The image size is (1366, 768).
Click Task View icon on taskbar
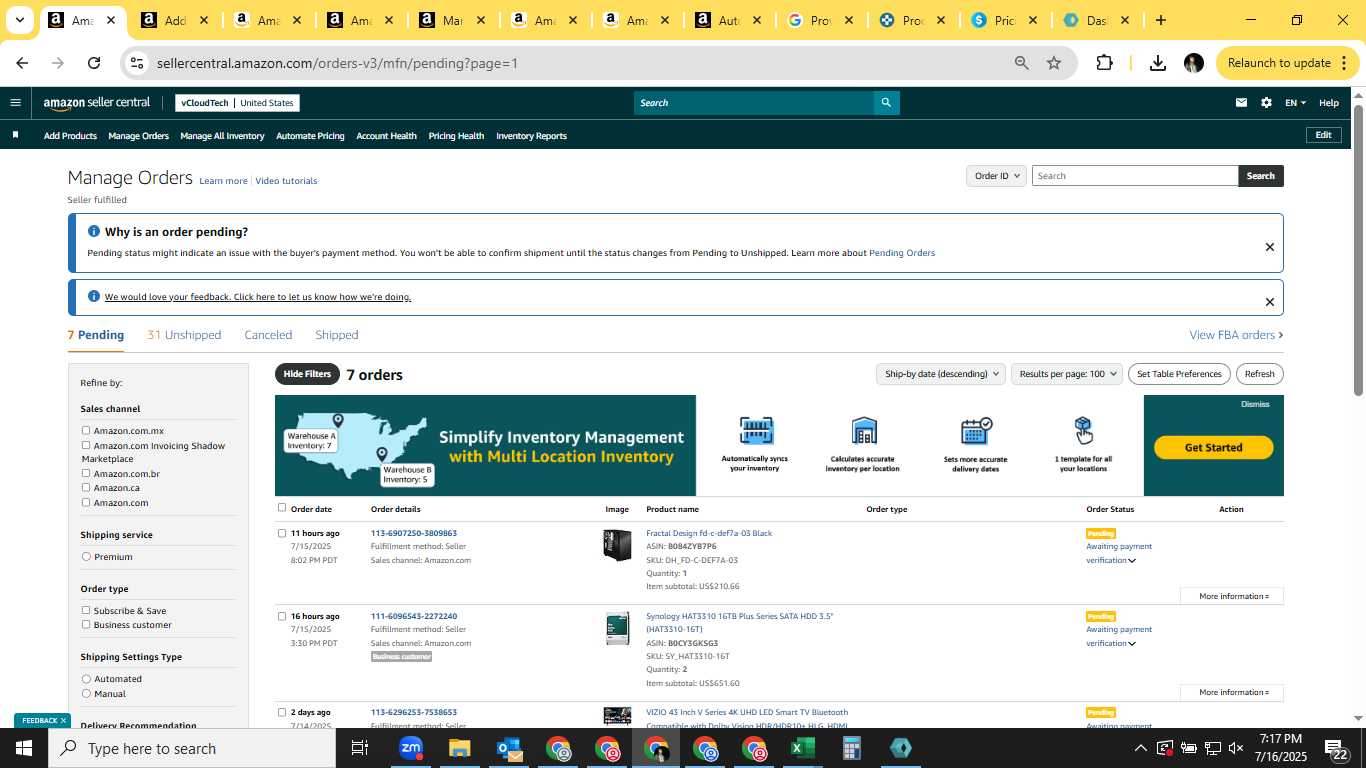[x=360, y=748]
